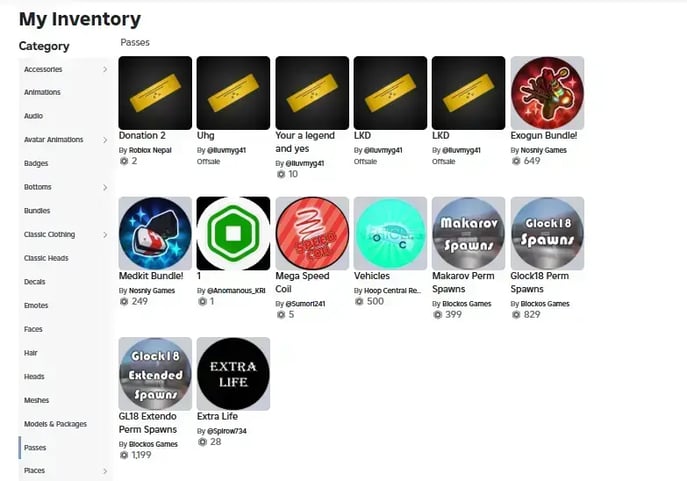Screen dimensions: 687x481
Task: Open the Mega Speed Coil icon
Action: tap(312, 233)
